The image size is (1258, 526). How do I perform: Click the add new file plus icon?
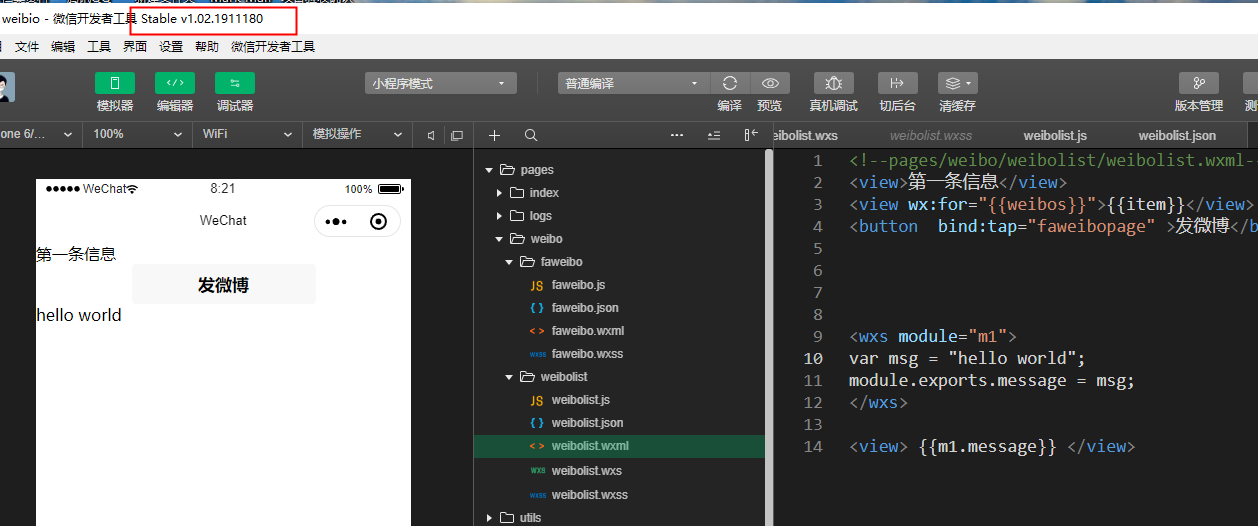point(494,135)
